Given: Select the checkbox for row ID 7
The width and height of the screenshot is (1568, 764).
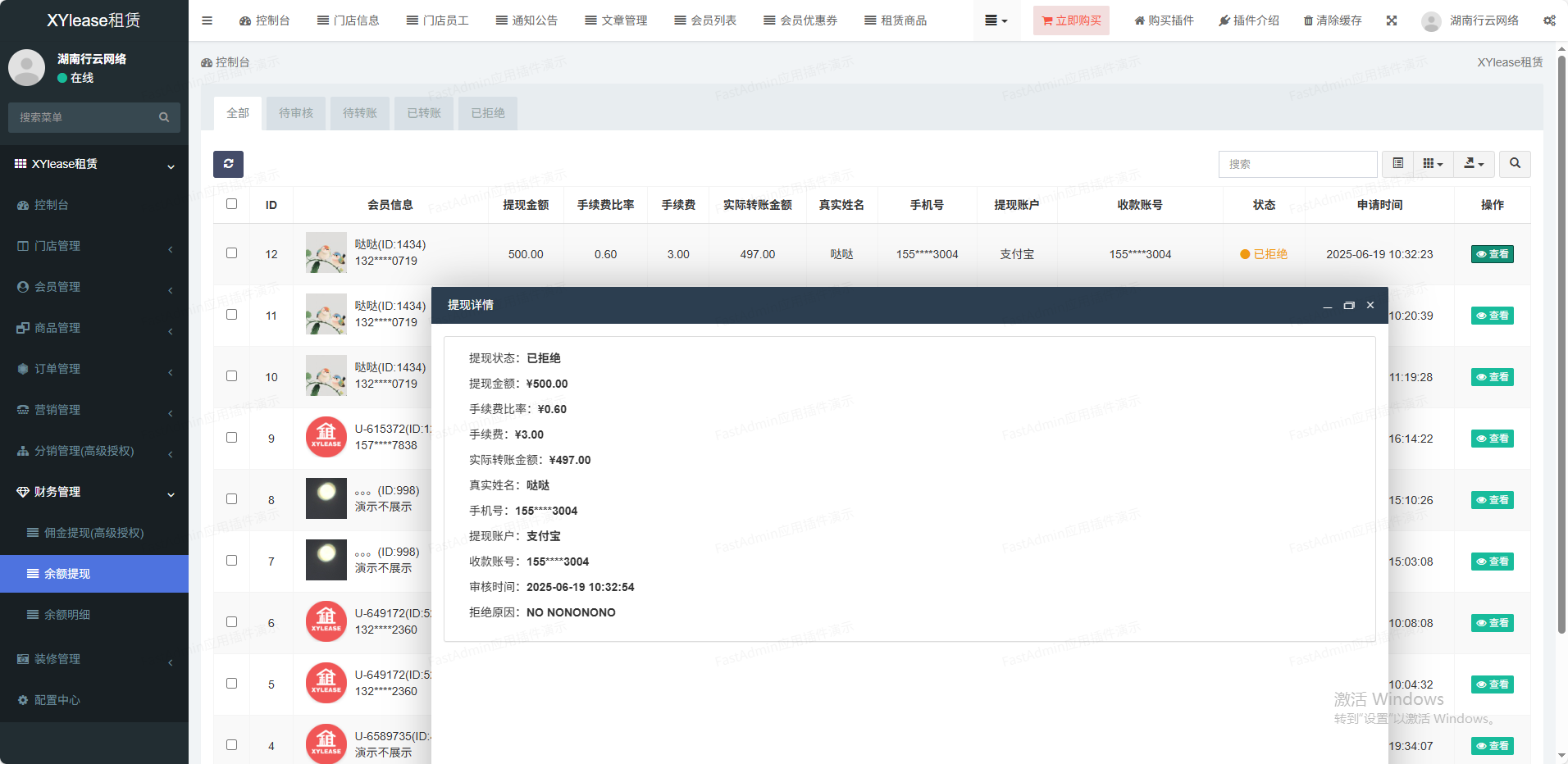Looking at the screenshot, I should (x=232, y=561).
